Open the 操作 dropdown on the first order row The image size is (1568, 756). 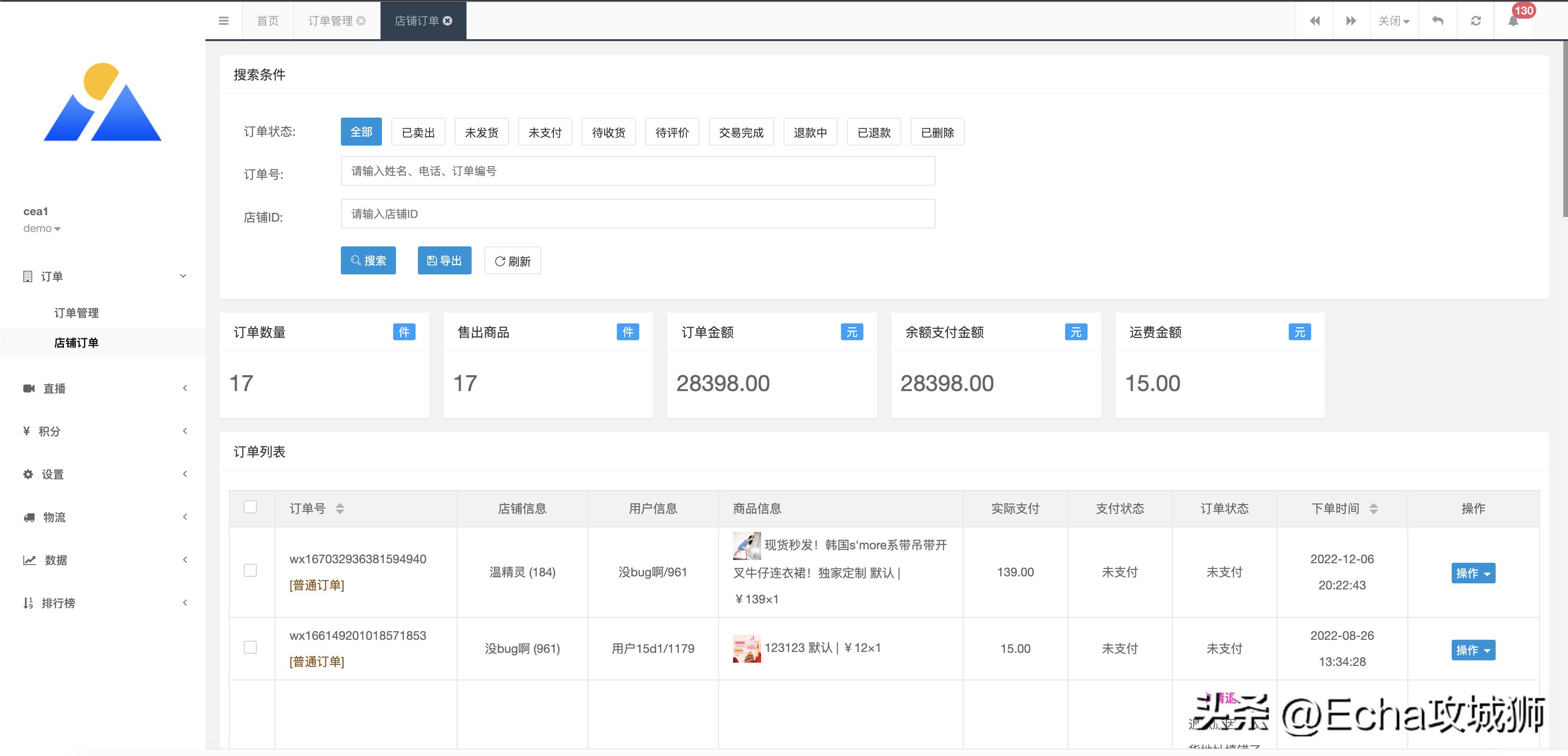pyautogui.click(x=1473, y=573)
